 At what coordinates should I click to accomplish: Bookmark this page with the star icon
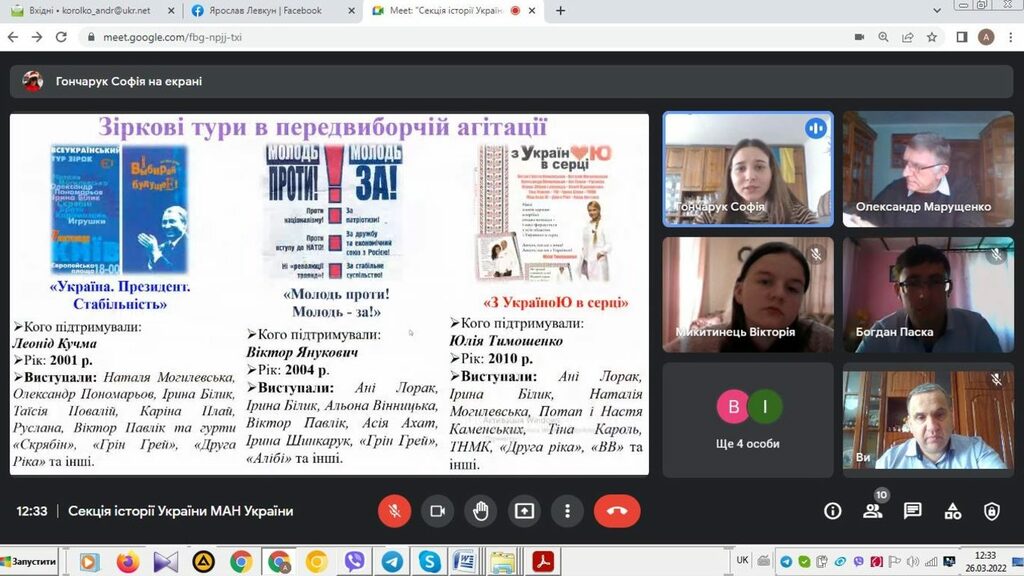point(932,37)
